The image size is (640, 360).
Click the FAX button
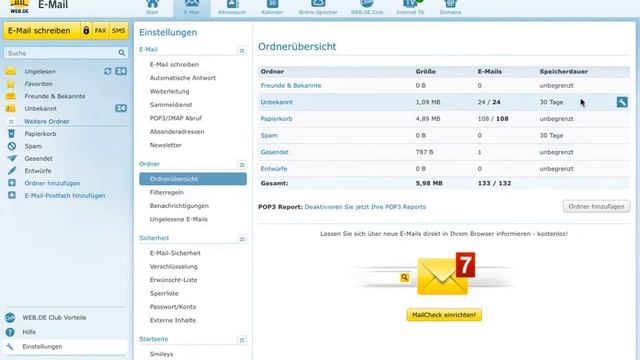(x=100, y=31)
